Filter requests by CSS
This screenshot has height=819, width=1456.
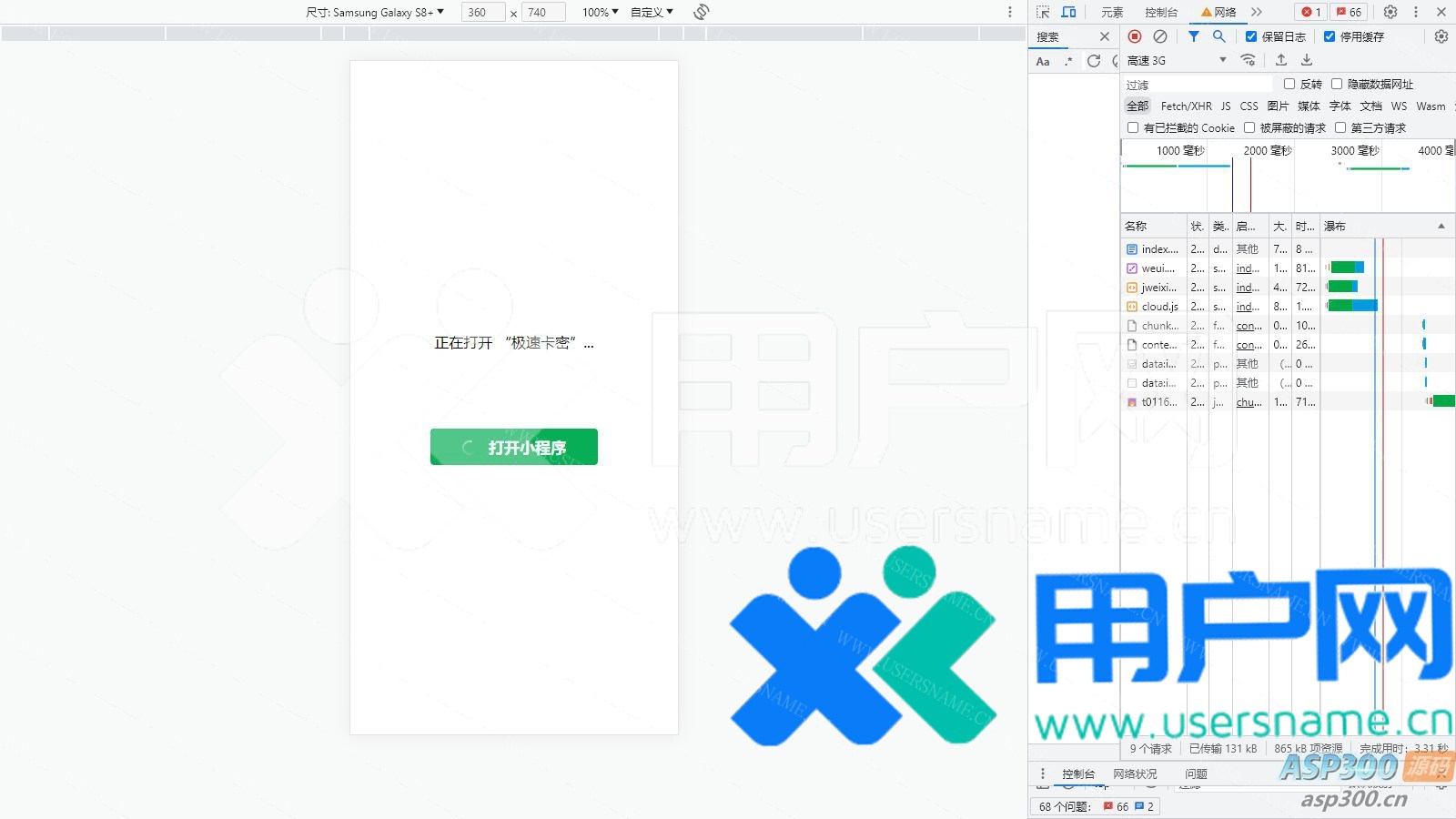(1249, 106)
